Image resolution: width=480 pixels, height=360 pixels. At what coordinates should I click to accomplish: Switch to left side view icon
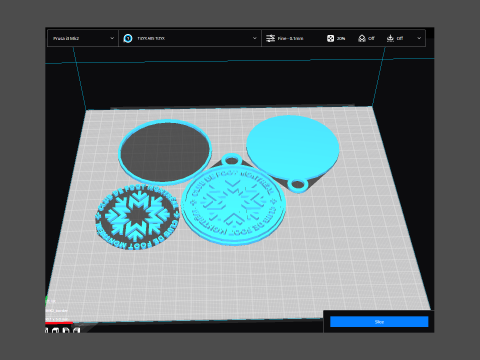[x=66, y=330]
